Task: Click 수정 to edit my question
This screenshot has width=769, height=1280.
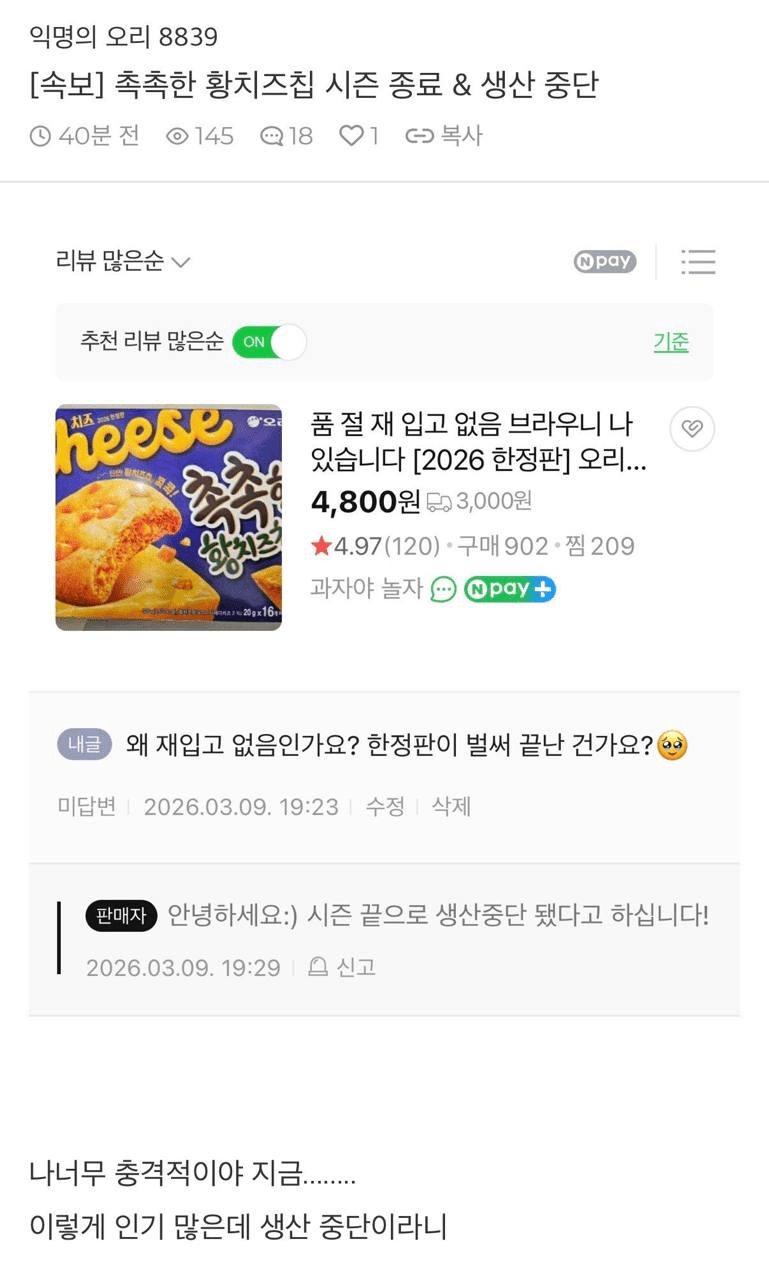Action: [385, 806]
